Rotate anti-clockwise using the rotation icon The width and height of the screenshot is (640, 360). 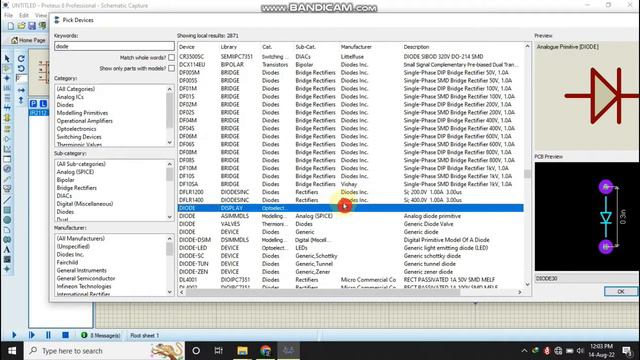[x=21, y=68]
